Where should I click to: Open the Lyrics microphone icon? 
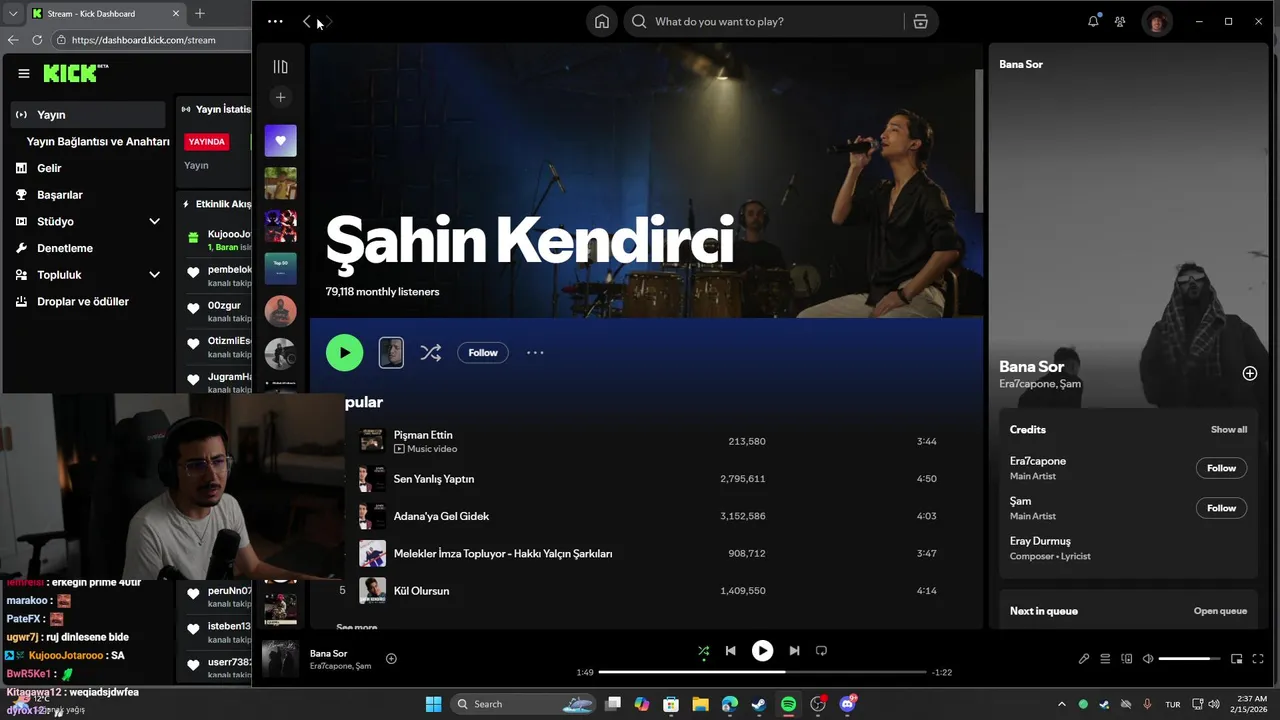pyautogui.click(x=1083, y=659)
